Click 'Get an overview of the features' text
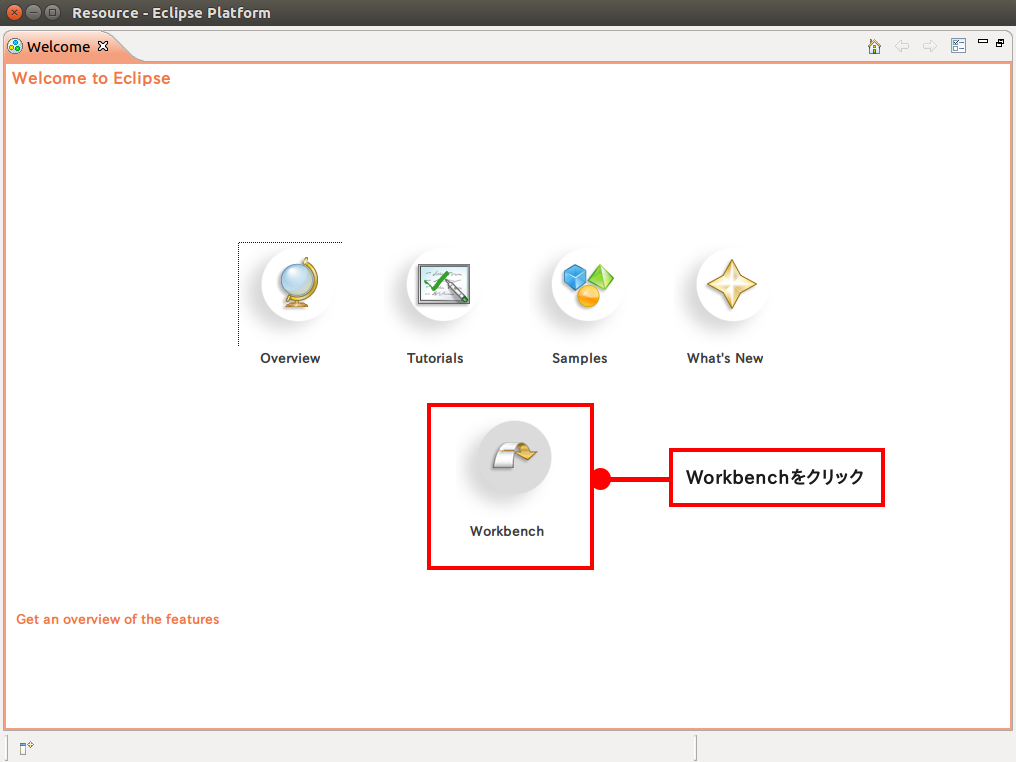The width and height of the screenshot is (1016, 762). tap(118, 619)
